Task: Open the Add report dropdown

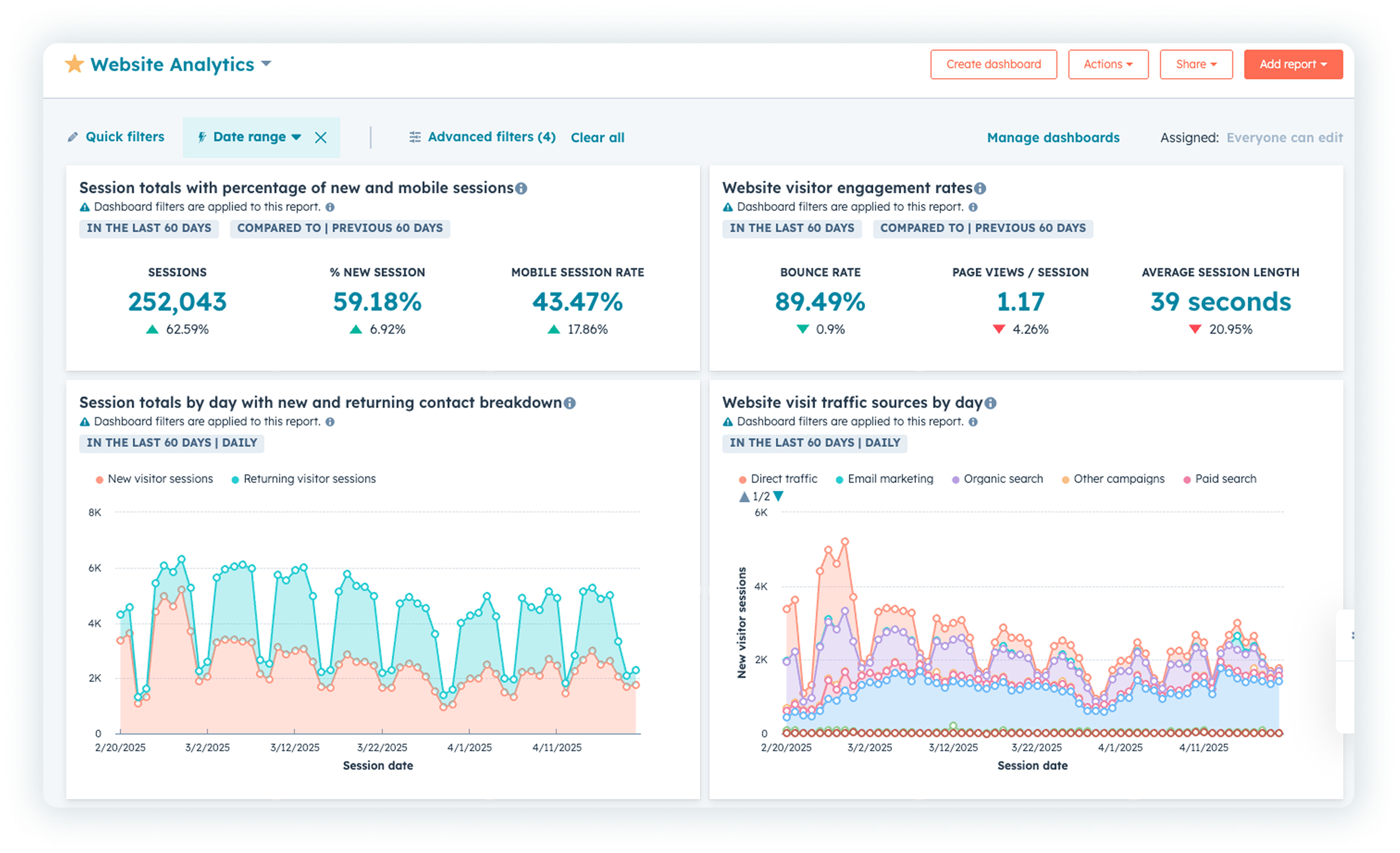Action: pyautogui.click(x=1293, y=64)
